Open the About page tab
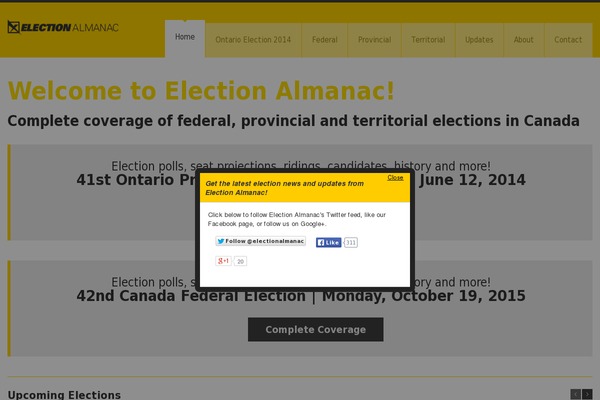 point(523,40)
